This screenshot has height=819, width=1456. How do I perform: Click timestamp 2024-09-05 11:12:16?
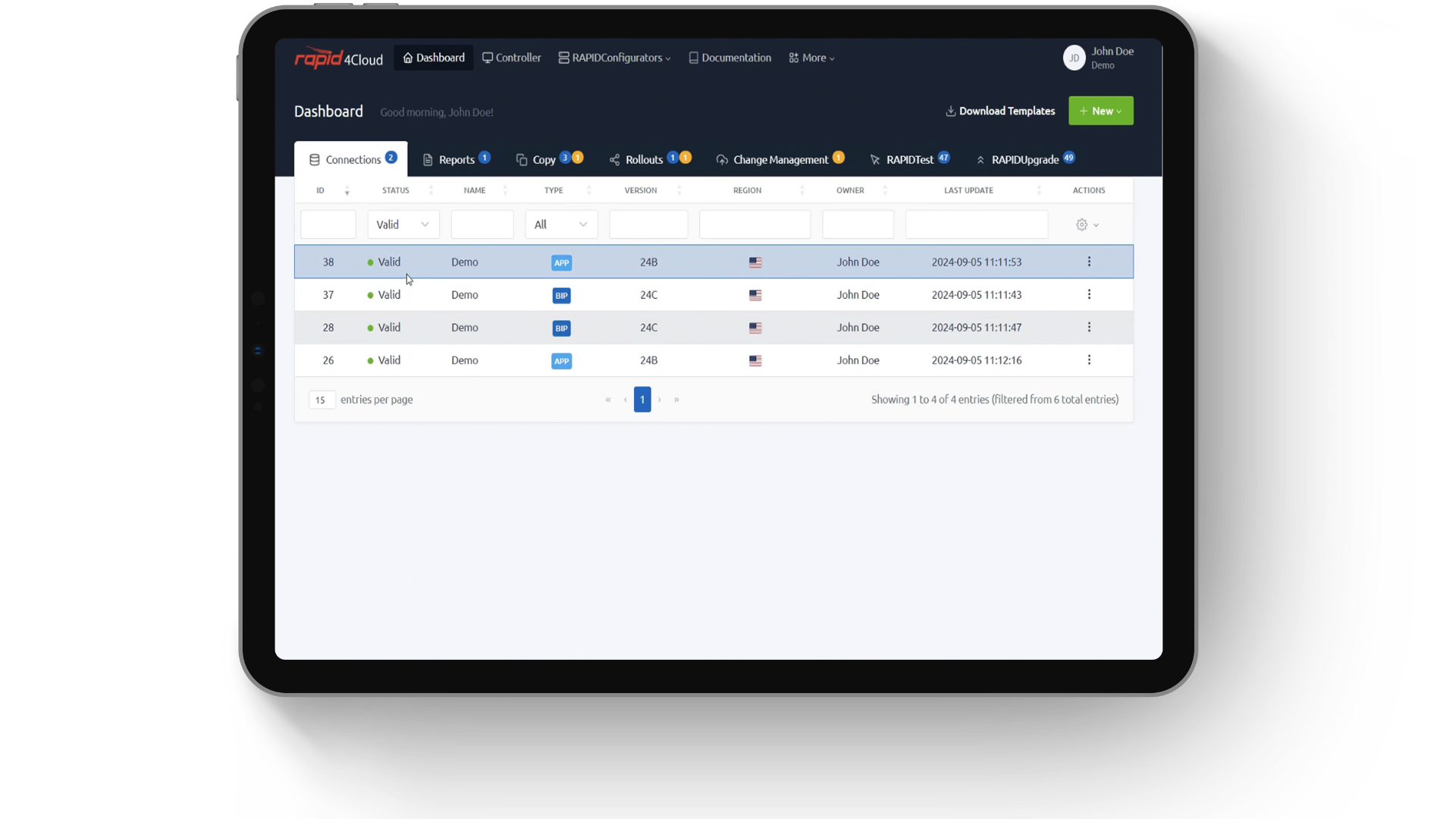[977, 360]
